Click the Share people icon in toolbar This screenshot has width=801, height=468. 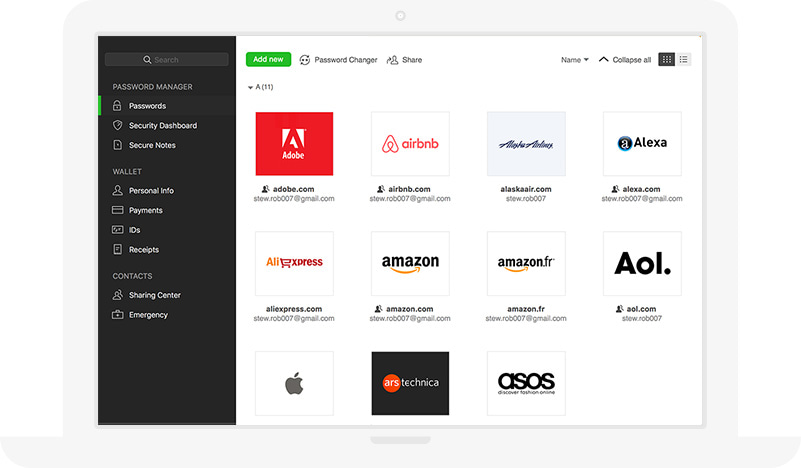[392, 60]
